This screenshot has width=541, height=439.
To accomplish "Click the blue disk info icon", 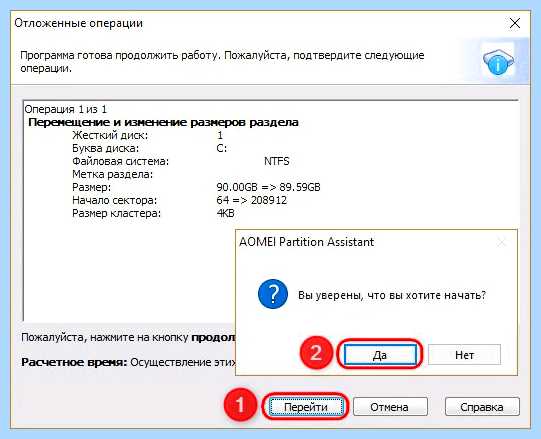I will [x=498, y=61].
